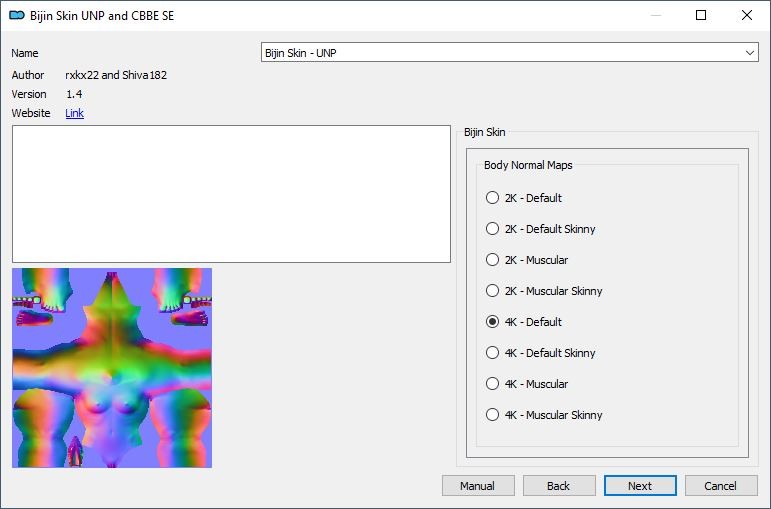Screen dimensions: 771x509
Task: Proceed with the Next button
Action: 640,486
